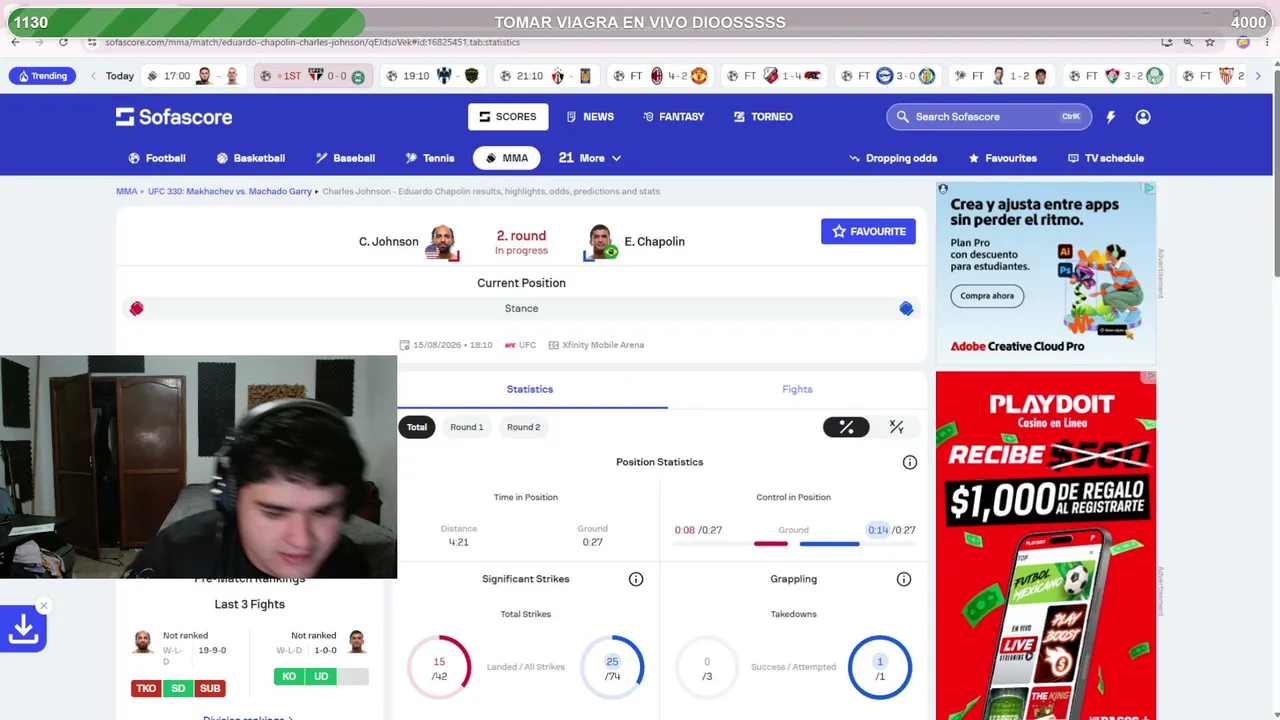Expand the 21 More sports dropdown
This screenshot has width=1280, height=720.
point(590,158)
